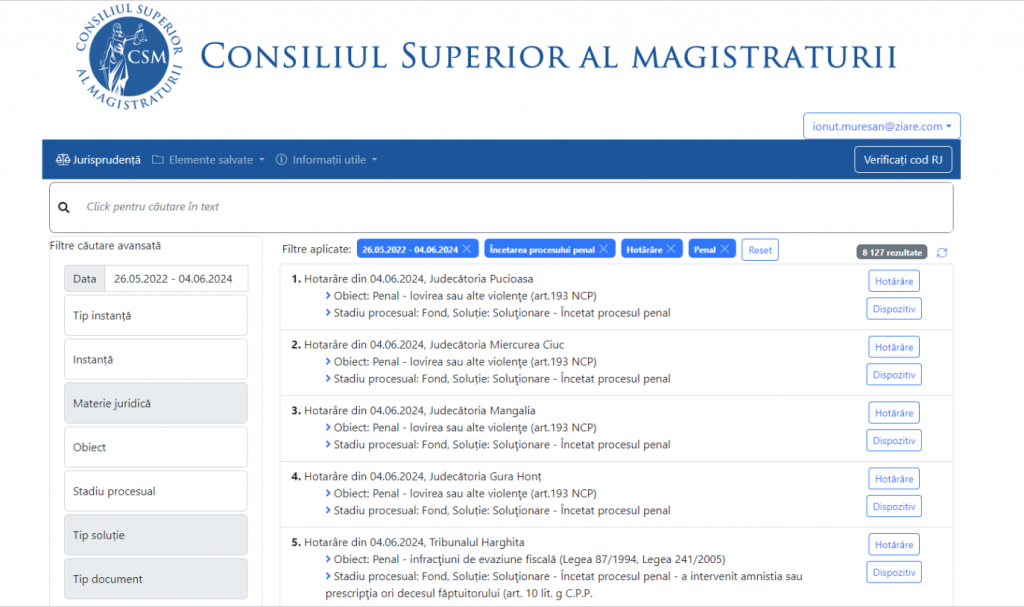
Task: Open Dispozitiv for Tribunalul Harghita result
Action: (894, 572)
